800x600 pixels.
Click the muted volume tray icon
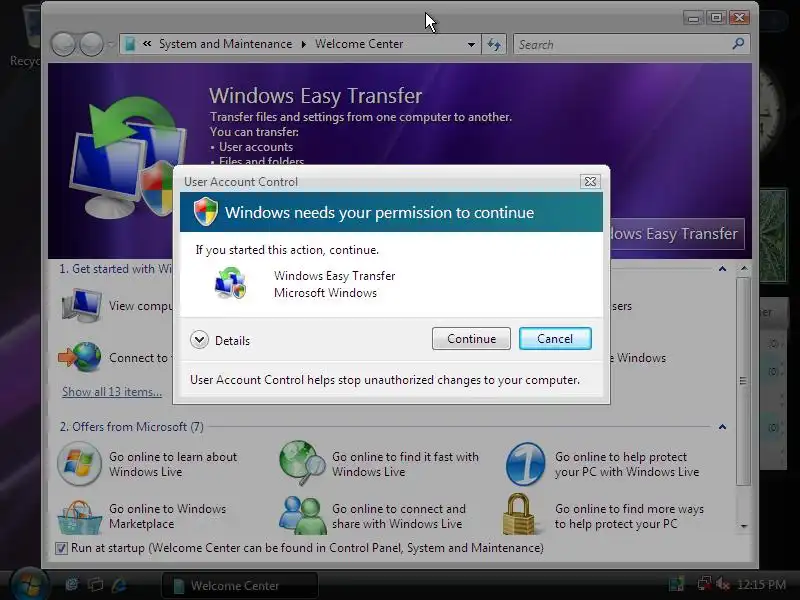(x=723, y=584)
